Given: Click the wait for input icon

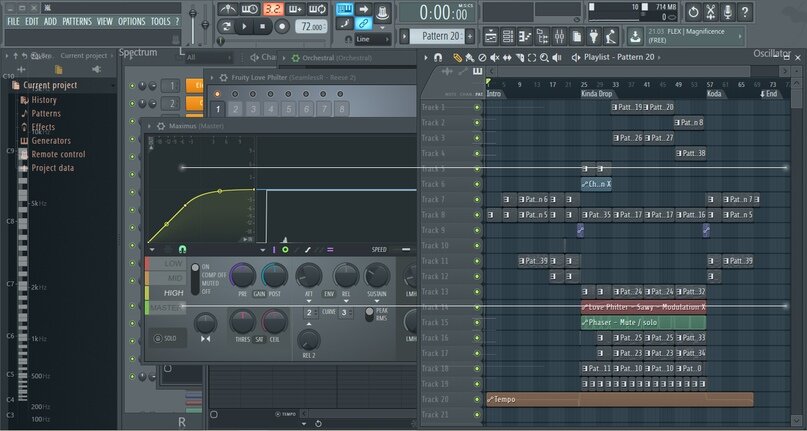Looking at the screenshot, I should [x=250, y=9].
